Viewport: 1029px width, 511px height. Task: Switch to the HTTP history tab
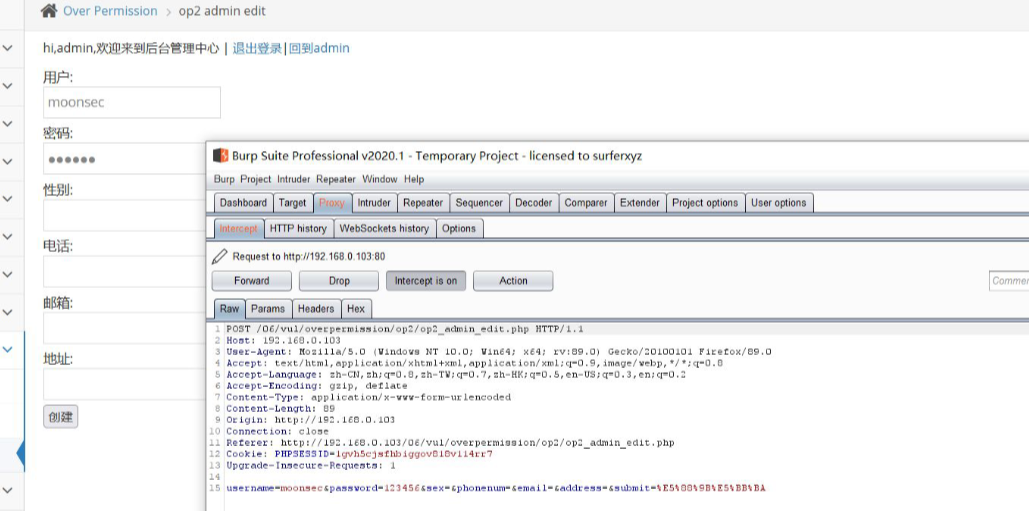coord(297,229)
